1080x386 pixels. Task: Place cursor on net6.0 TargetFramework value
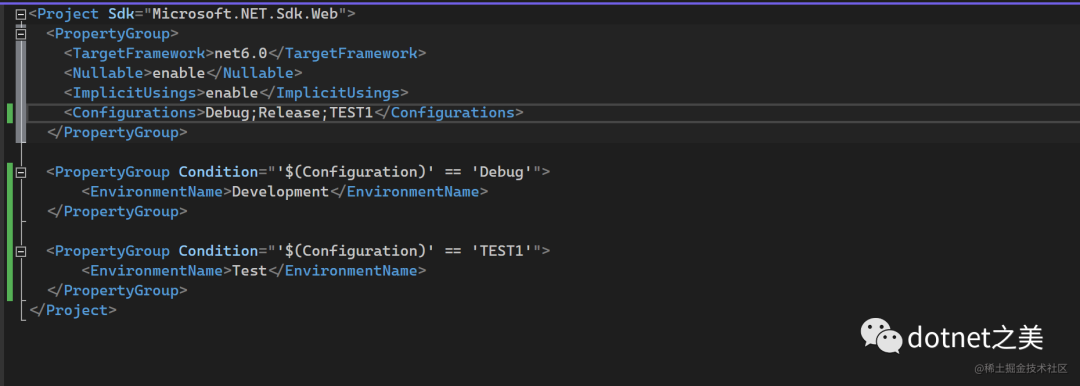tap(240, 53)
